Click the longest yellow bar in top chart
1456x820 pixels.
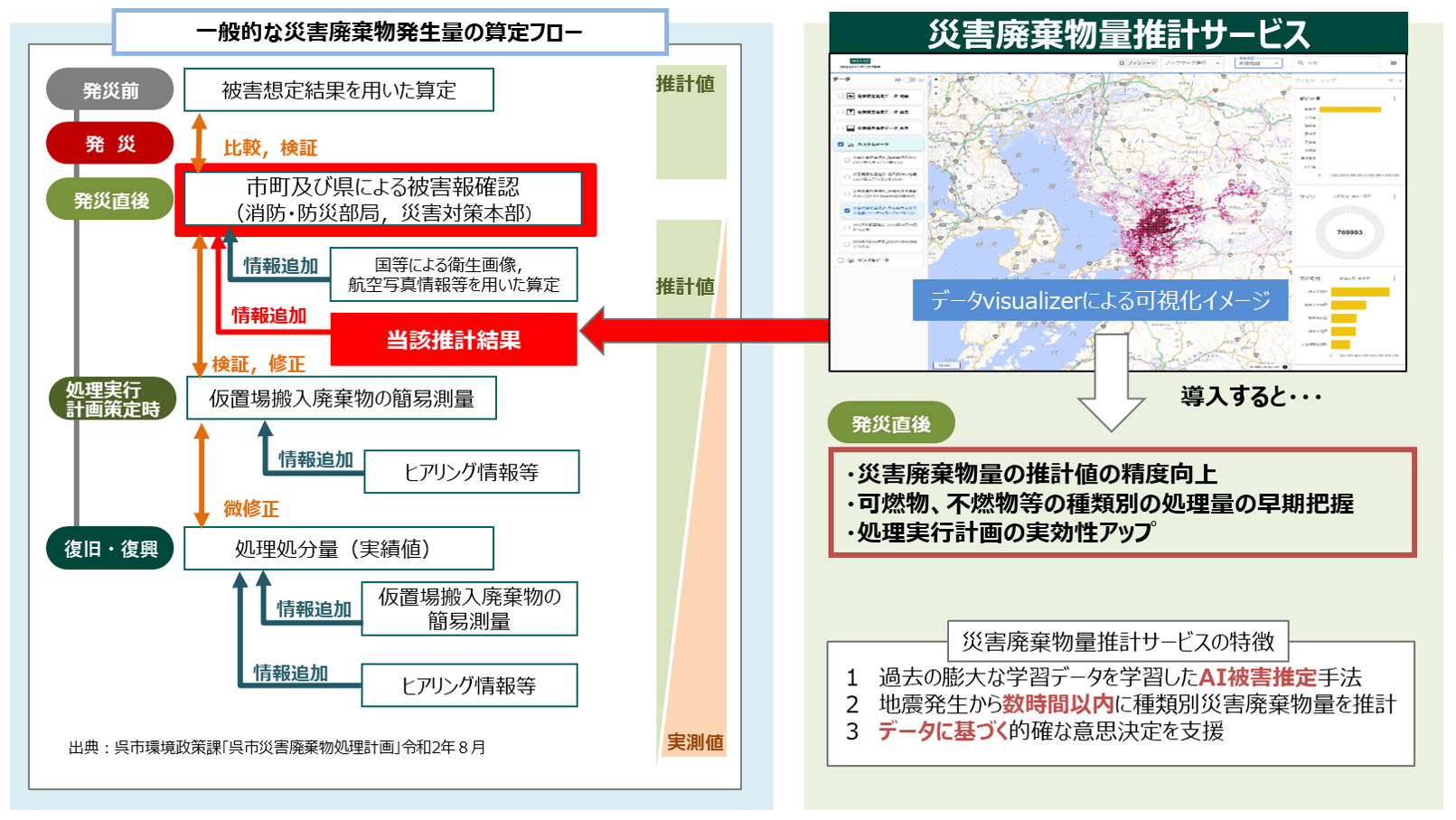coord(1349,109)
